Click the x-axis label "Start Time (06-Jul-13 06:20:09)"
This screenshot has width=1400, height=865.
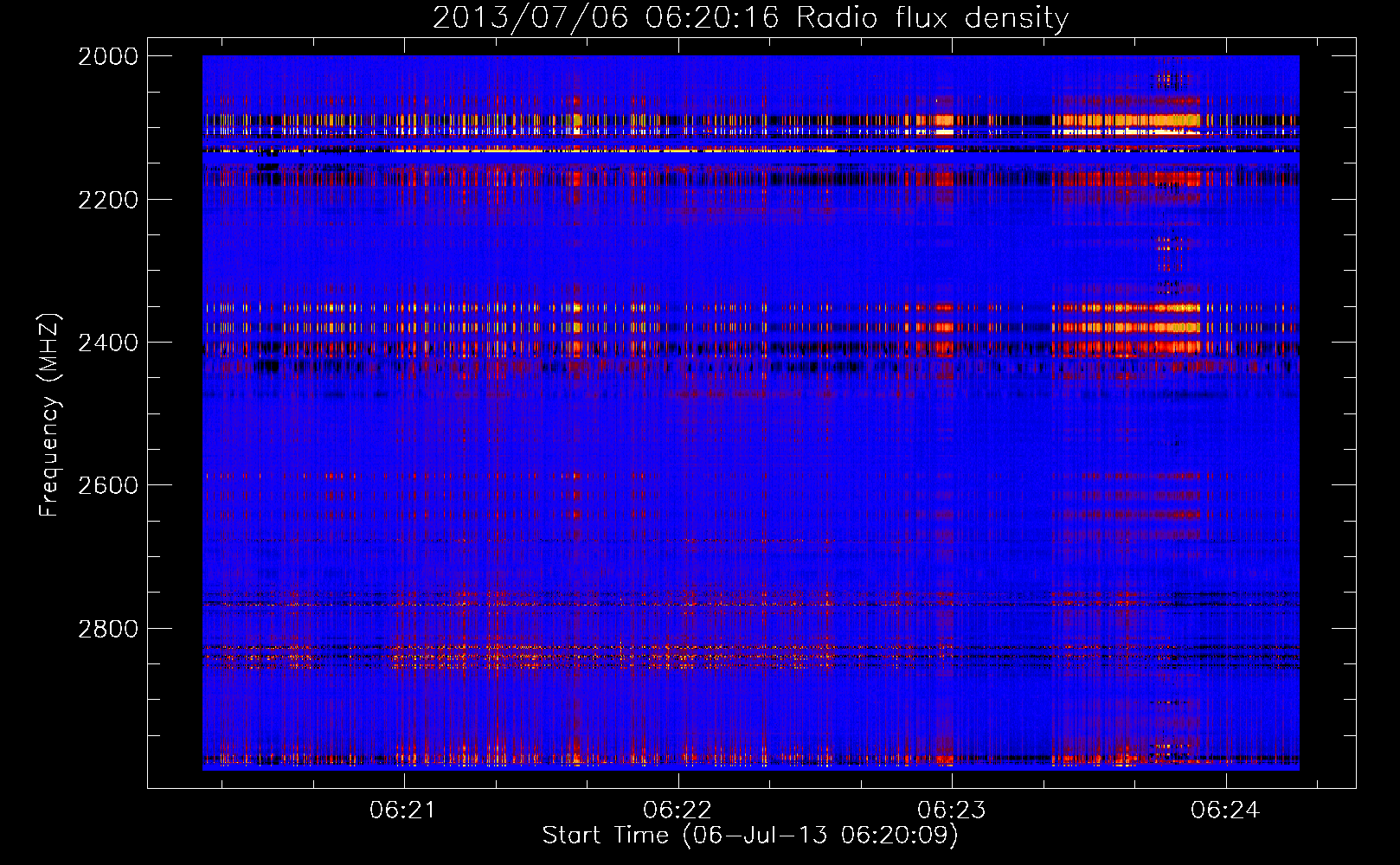pos(750,836)
